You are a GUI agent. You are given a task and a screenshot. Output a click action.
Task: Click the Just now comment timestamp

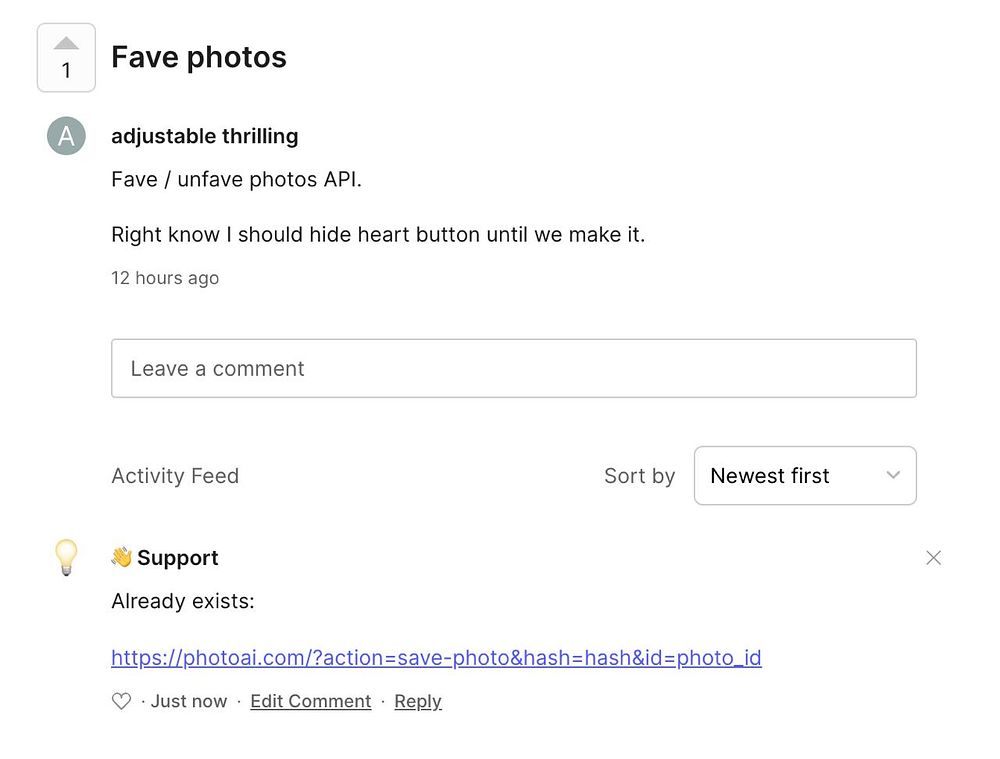[x=189, y=701]
